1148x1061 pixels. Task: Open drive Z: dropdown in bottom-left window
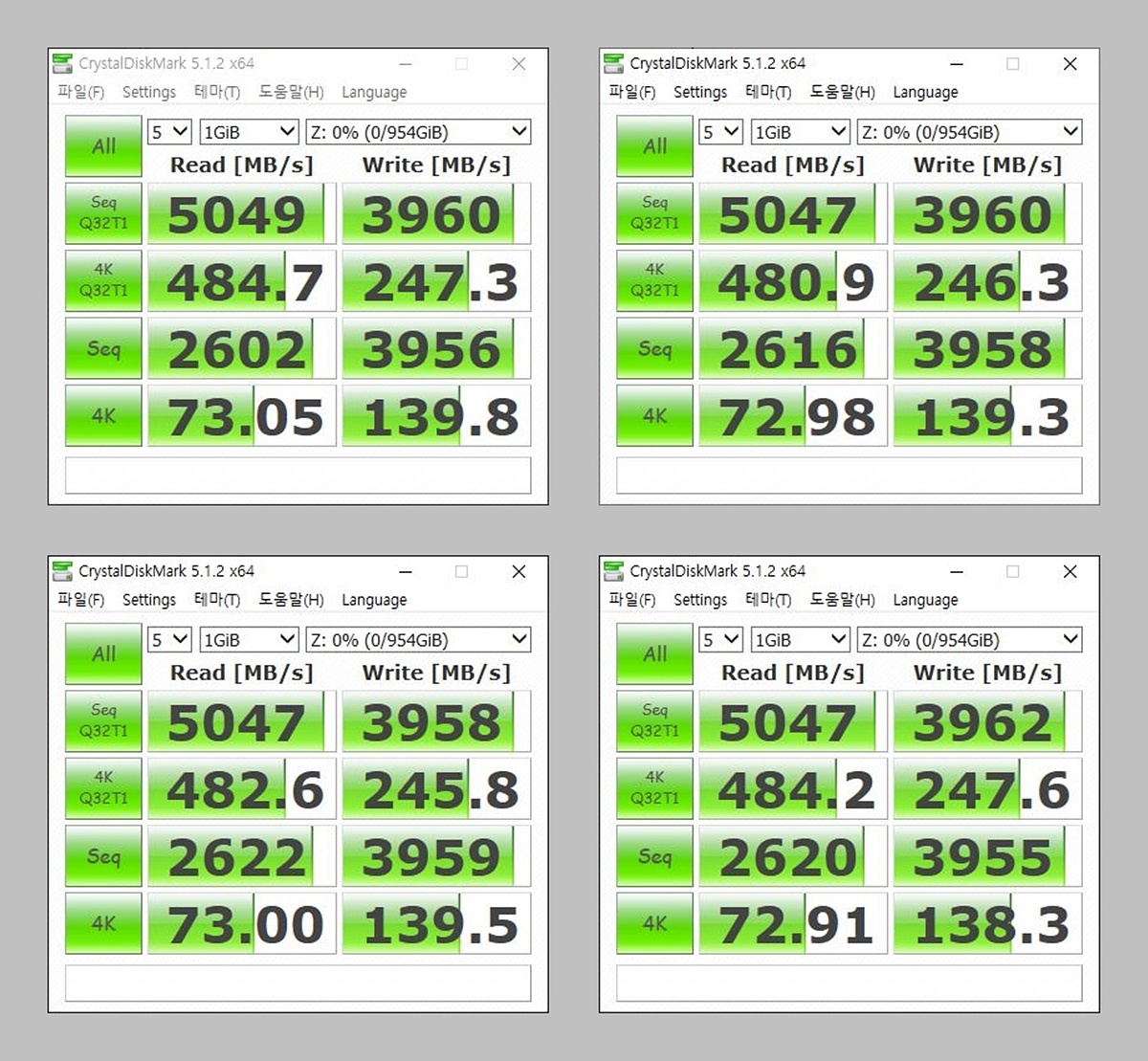tap(418, 639)
